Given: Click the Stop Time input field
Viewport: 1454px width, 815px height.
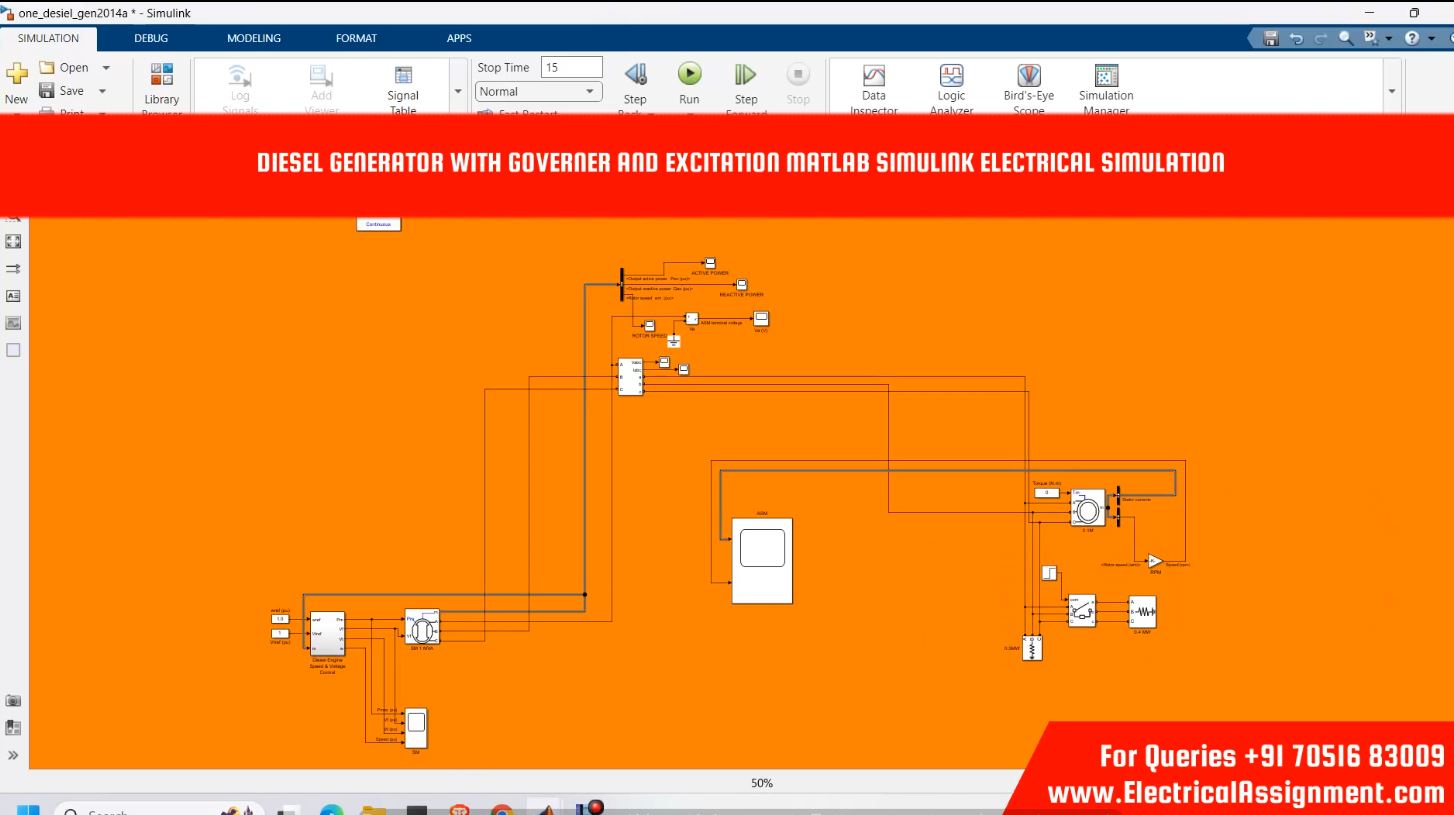Looking at the screenshot, I should click(x=571, y=67).
